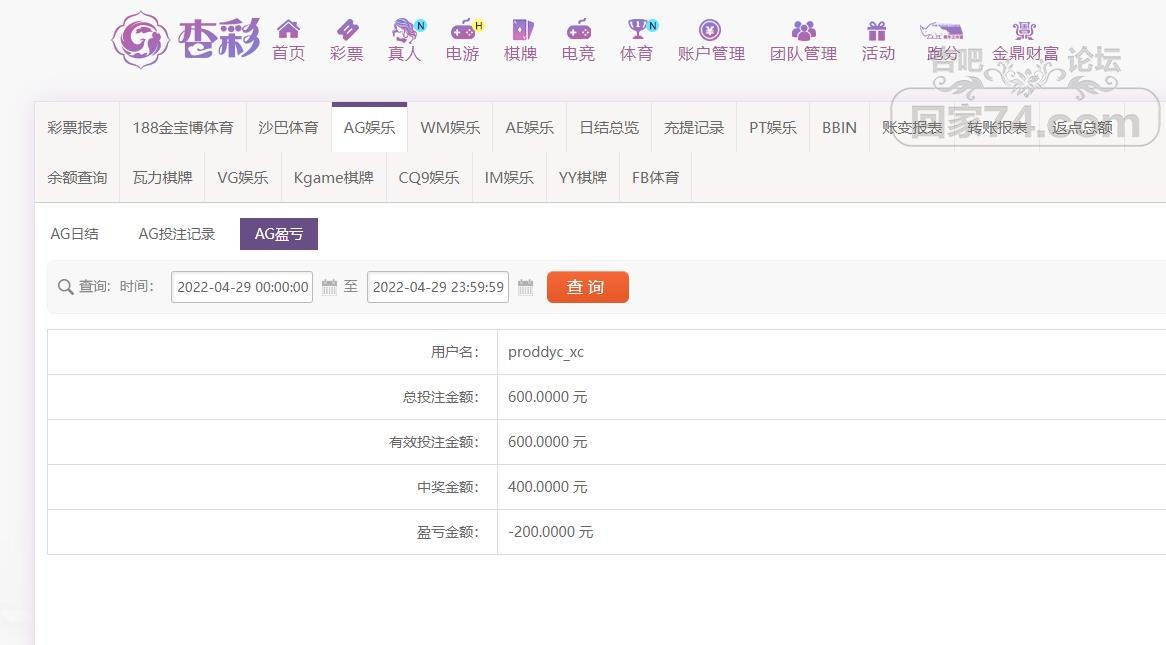Open the 团队管理 team icon

[x=803, y=30]
